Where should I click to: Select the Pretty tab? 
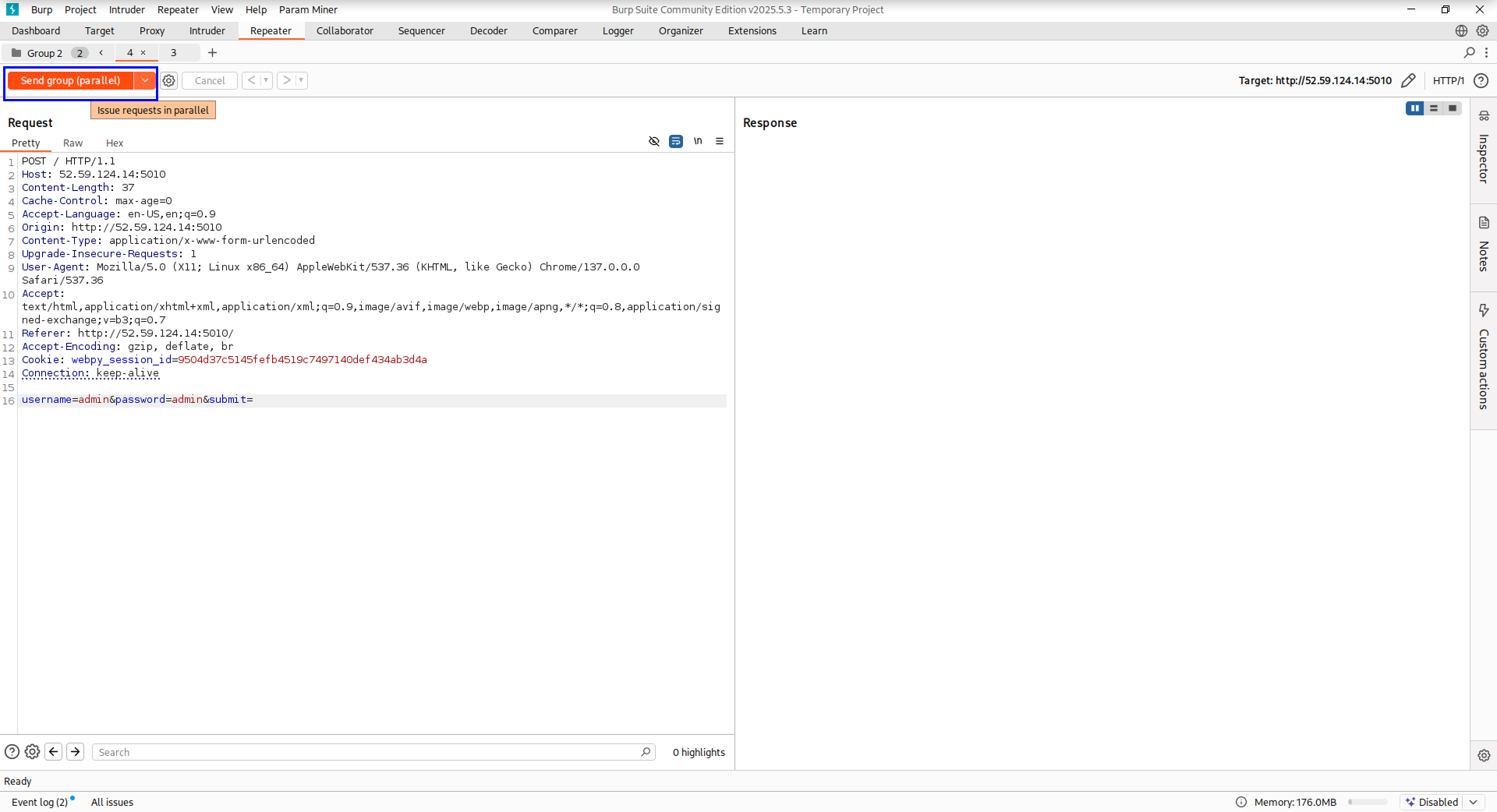pyautogui.click(x=26, y=143)
